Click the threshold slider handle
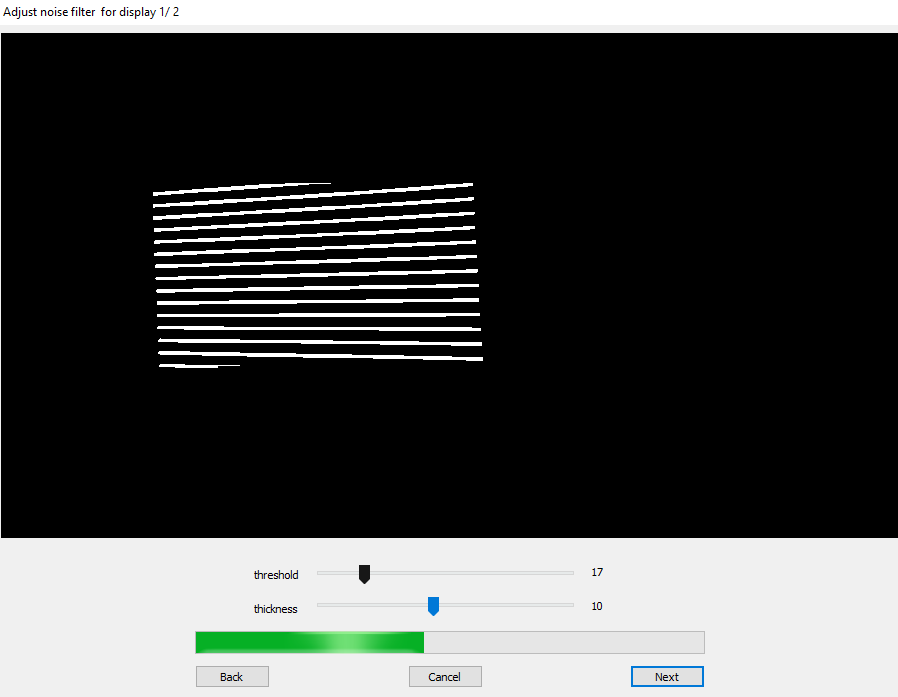Viewport: 898px width, 697px height. [365, 574]
